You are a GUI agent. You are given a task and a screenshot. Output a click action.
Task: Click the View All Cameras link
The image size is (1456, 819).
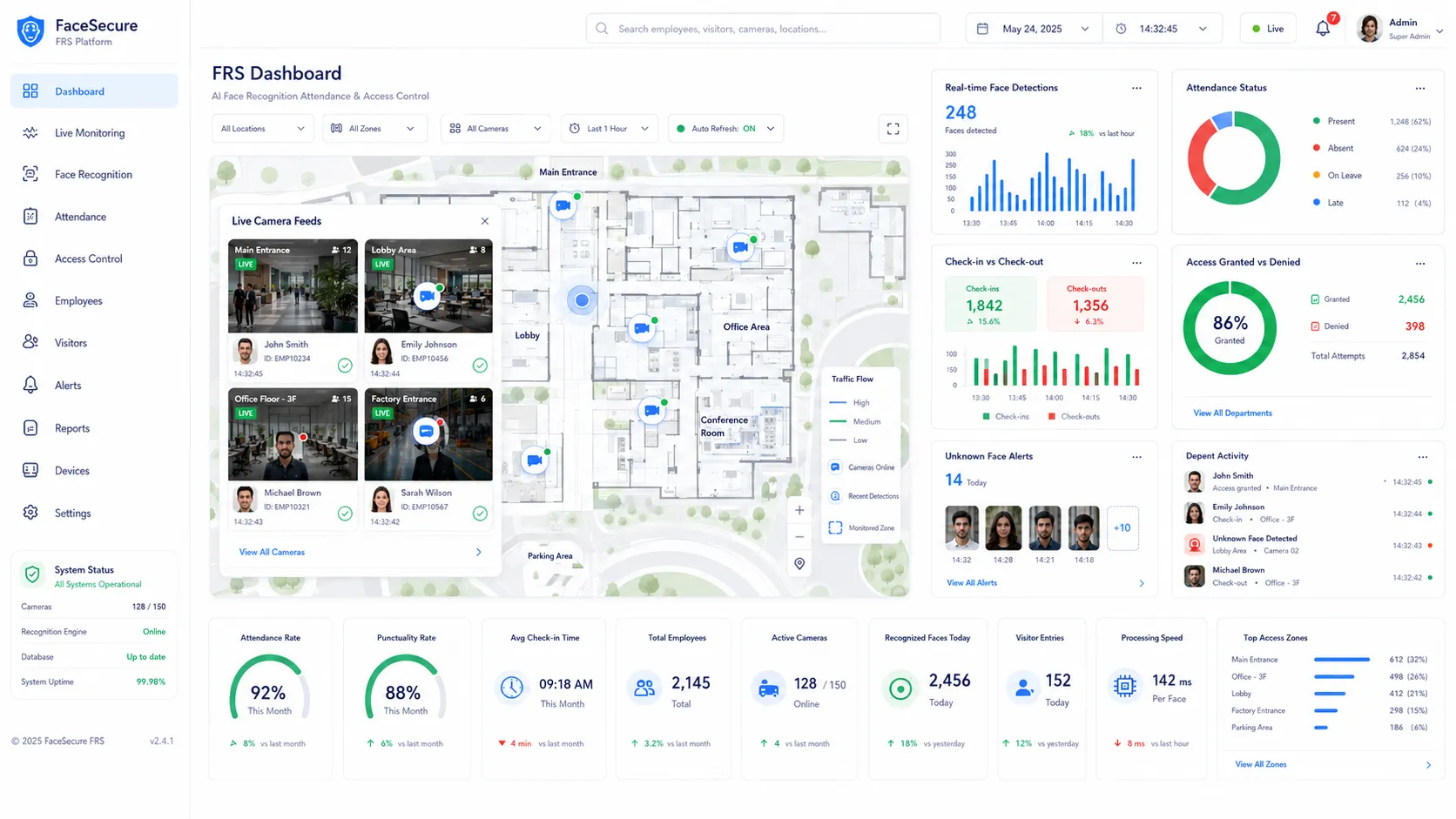coord(272,553)
